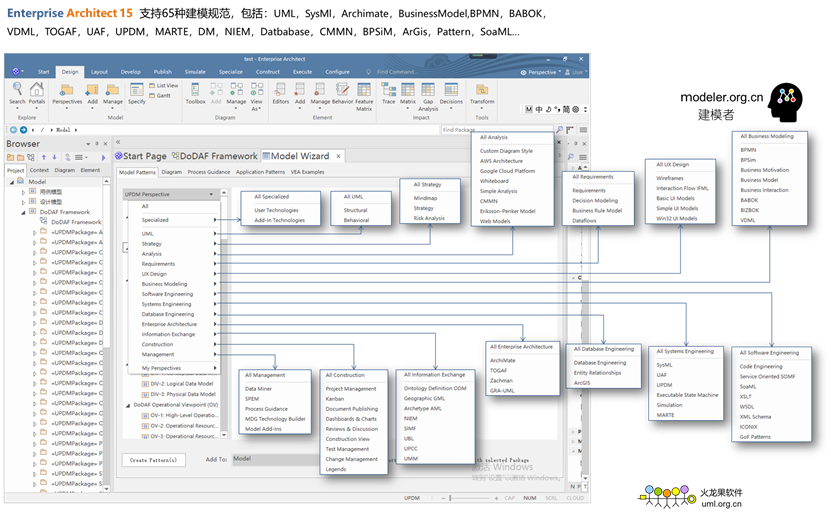This screenshot has height=514, width=831.
Task: Click the Manage element icon
Action: pos(320,93)
